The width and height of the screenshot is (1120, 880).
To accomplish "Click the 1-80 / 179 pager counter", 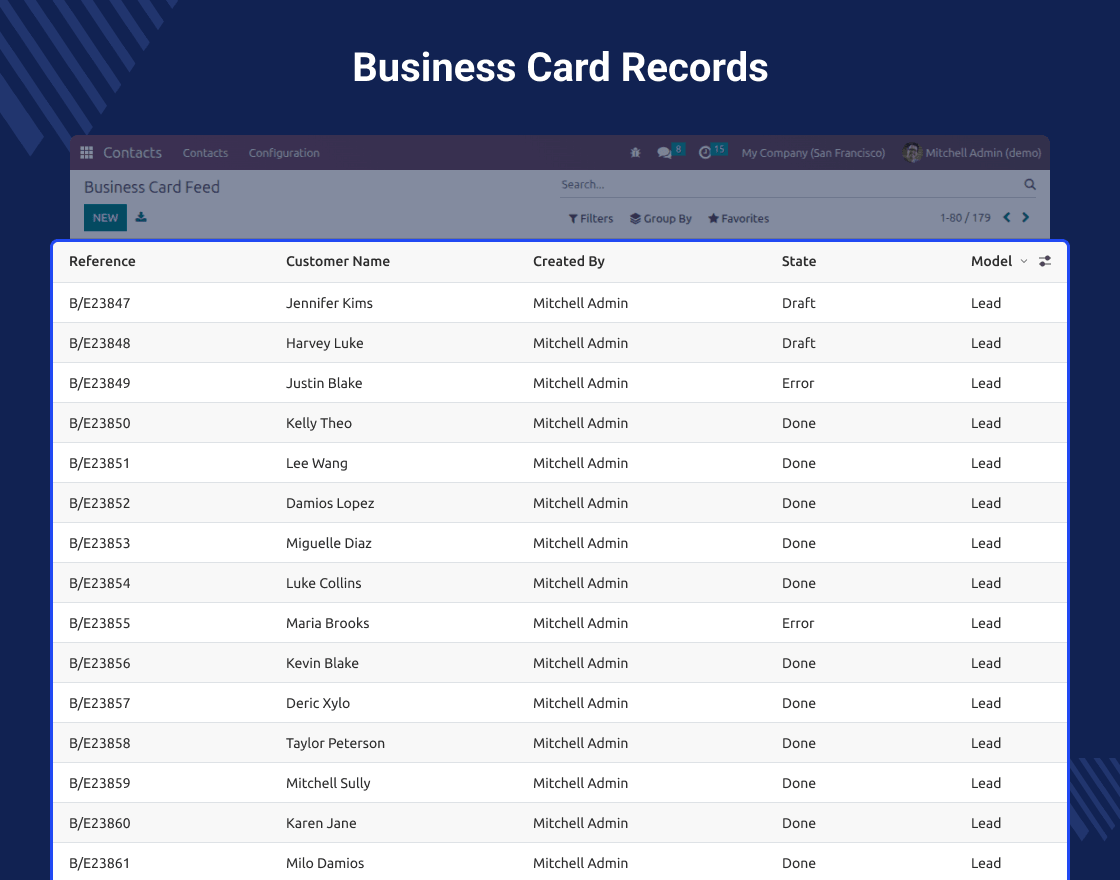I will tap(965, 218).
